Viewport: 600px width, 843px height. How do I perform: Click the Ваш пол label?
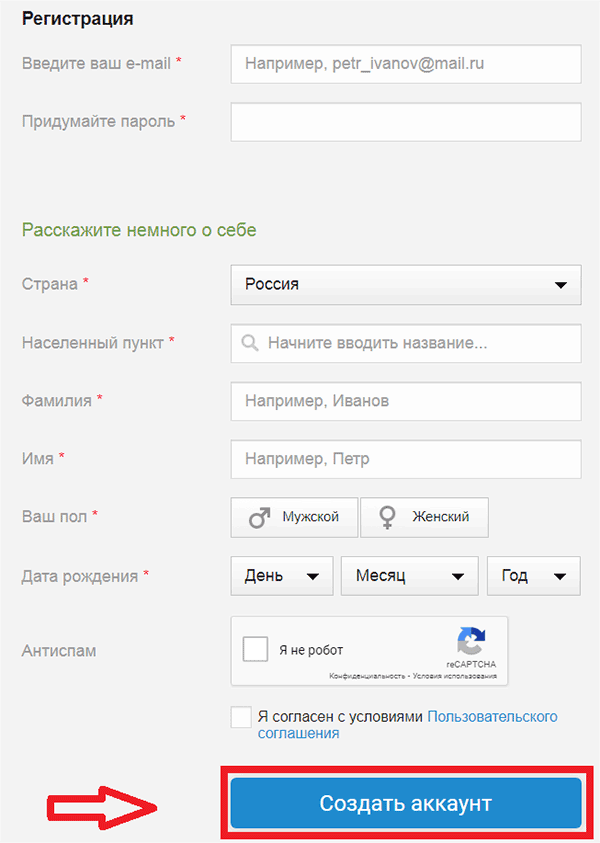point(54,517)
